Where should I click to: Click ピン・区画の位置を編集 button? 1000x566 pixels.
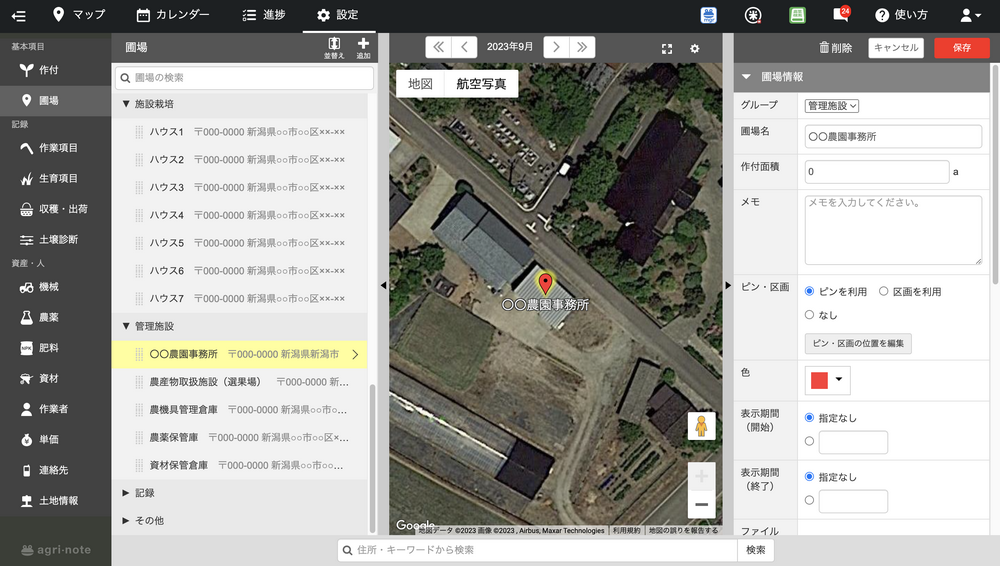pos(858,344)
